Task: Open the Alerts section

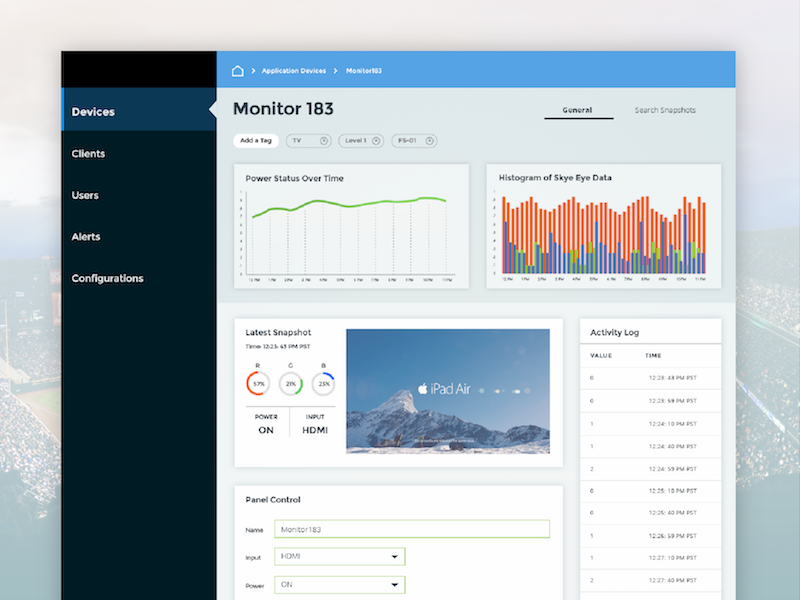Action: tap(86, 236)
